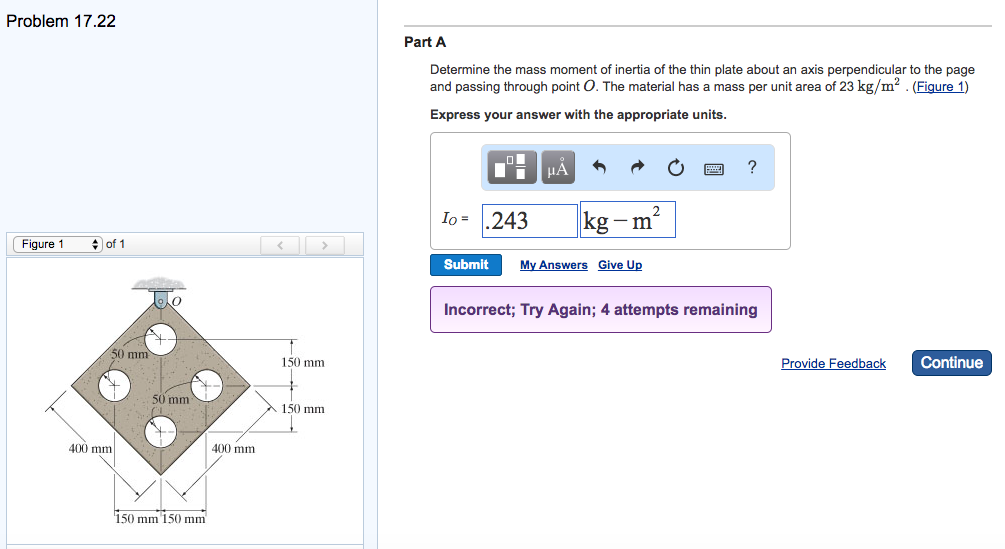
Task: Click Provide Feedback link
Action: click(x=833, y=363)
